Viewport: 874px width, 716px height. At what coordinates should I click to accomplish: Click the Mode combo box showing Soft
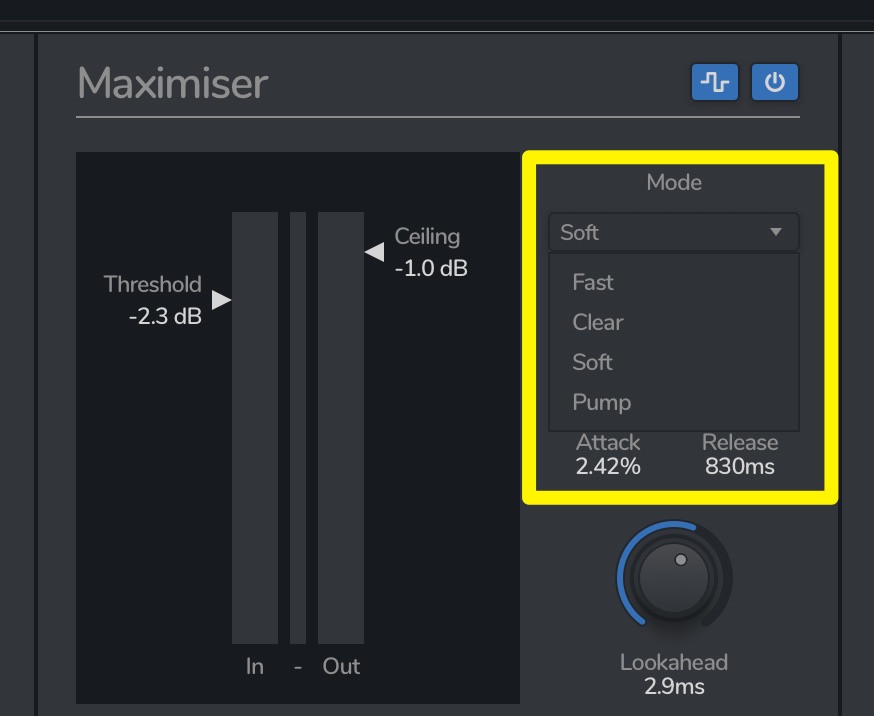tap(660, 232)
